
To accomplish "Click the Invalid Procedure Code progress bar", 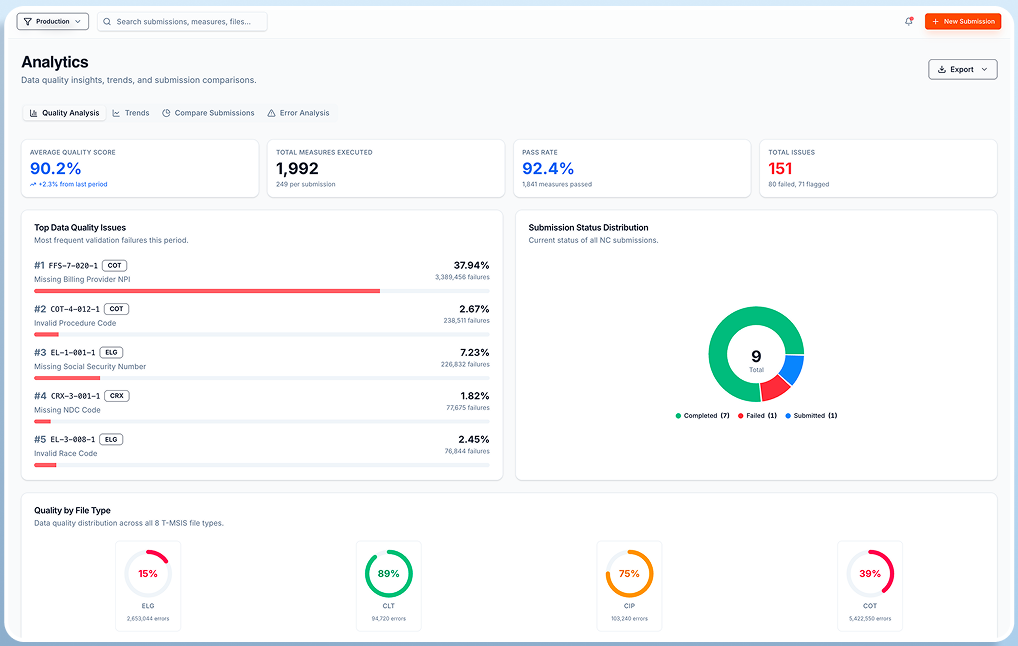I will pos(262,334).
